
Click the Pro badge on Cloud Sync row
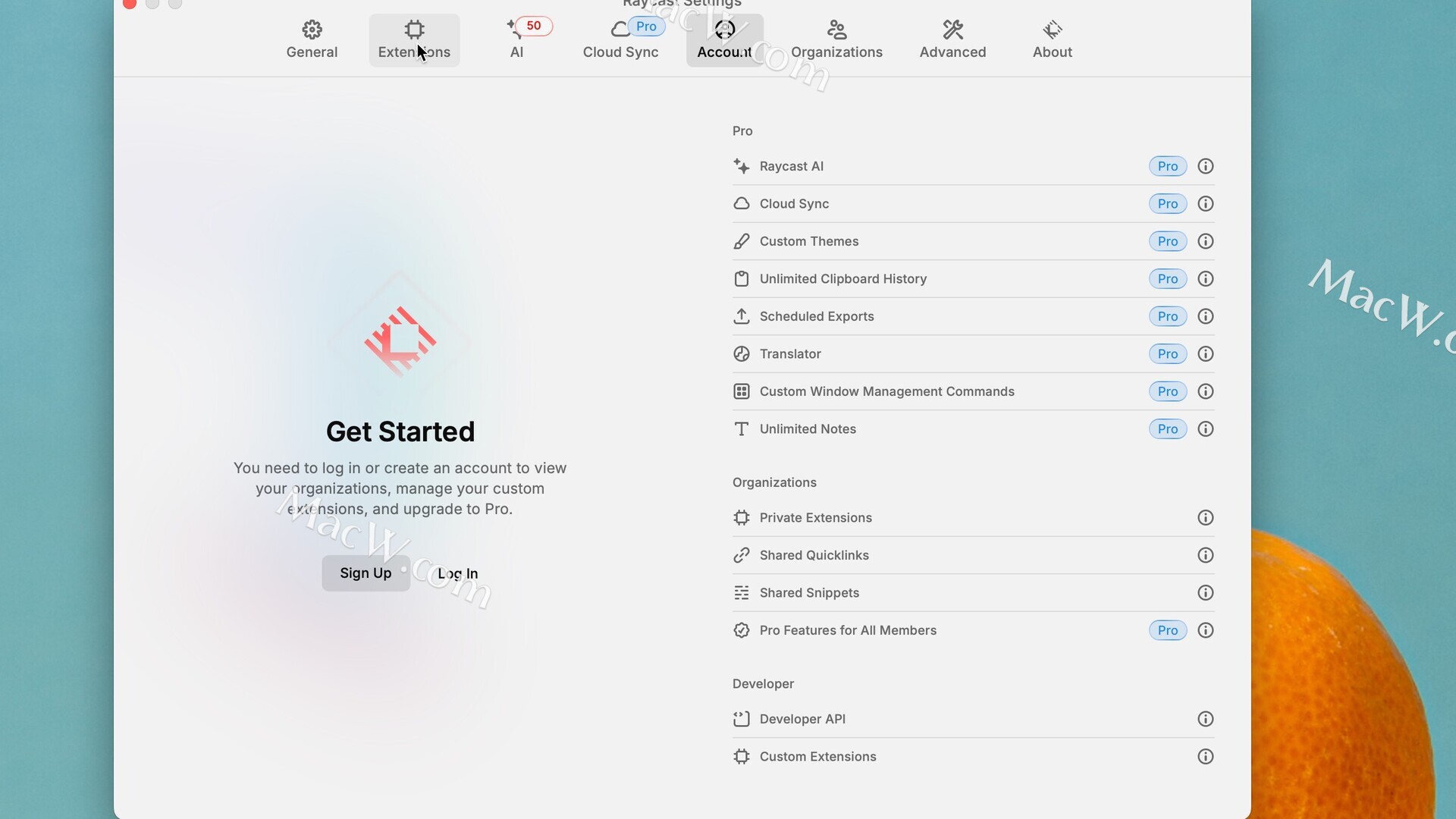(1168, 204)
